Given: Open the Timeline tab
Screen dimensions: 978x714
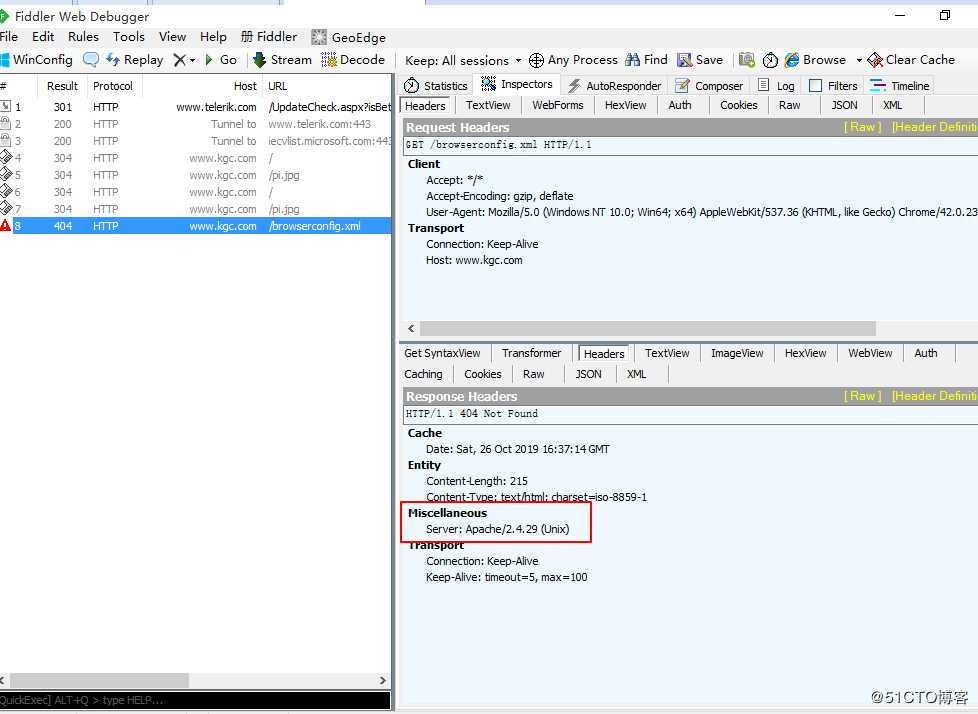Looking at the screenshot, I should [x=899, y=85].
